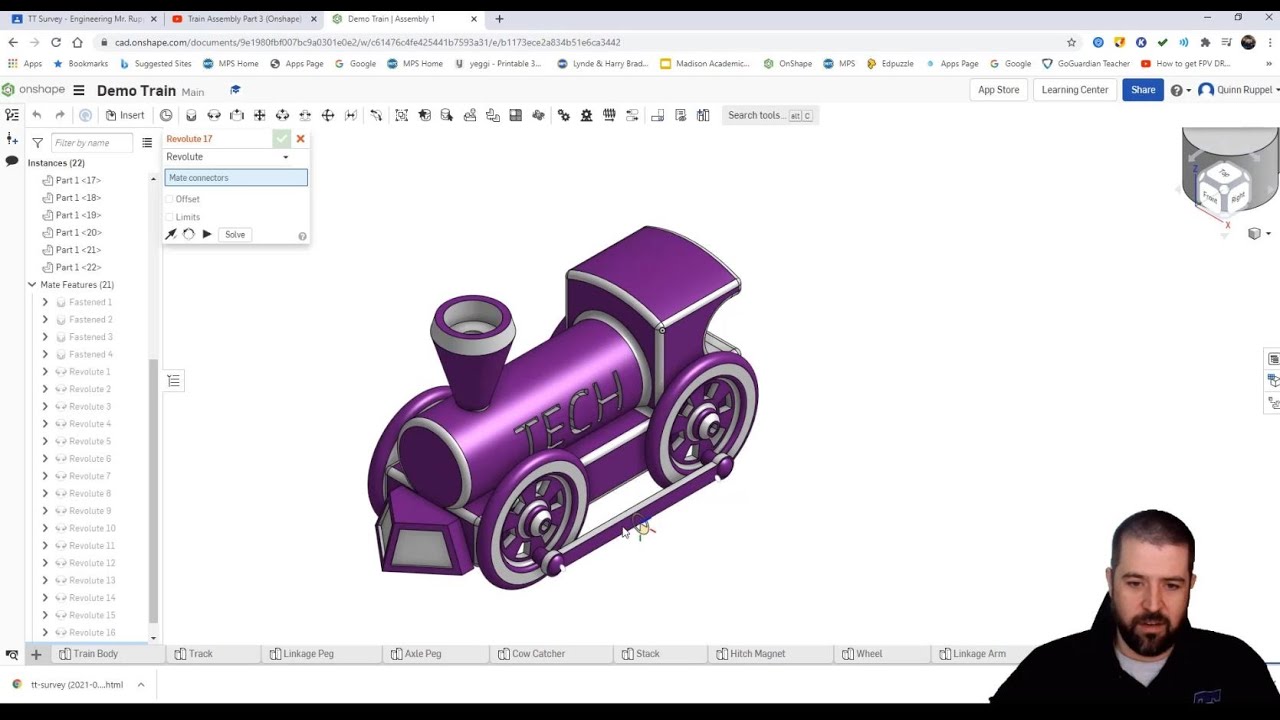Screen dimensions: 1280x720
Task: Toggle the list view icon beside filter
Action: (x=147, y=143)
